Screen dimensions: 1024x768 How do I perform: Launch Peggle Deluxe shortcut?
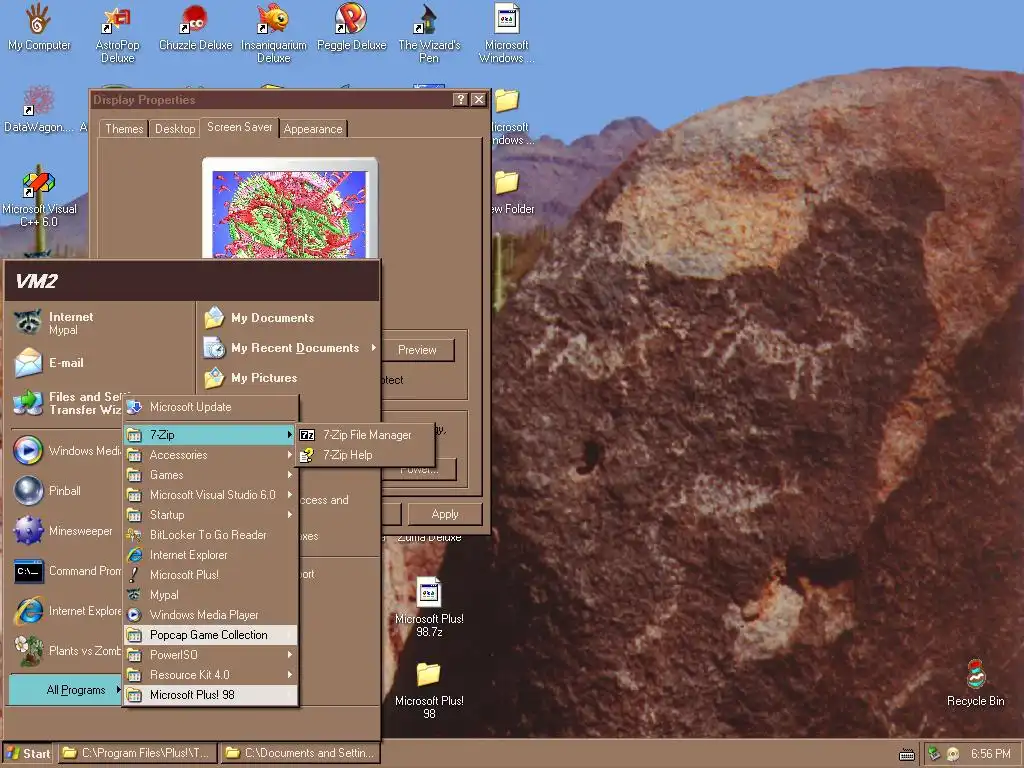[351, 27]
